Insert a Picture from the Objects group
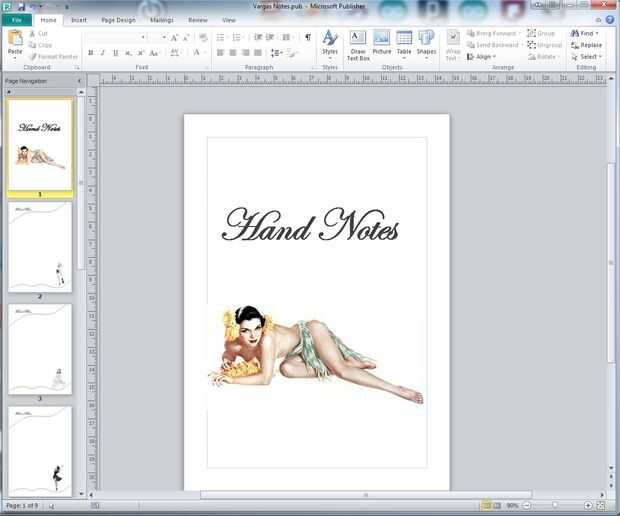 point(382,43)
